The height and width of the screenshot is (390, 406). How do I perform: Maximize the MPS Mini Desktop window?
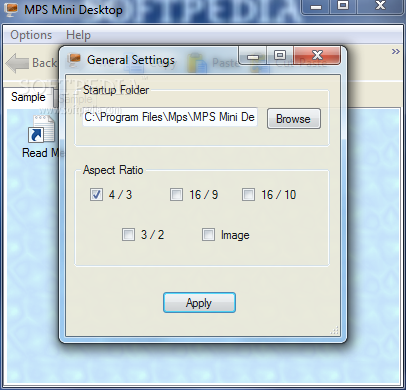(x=343, y=6)
